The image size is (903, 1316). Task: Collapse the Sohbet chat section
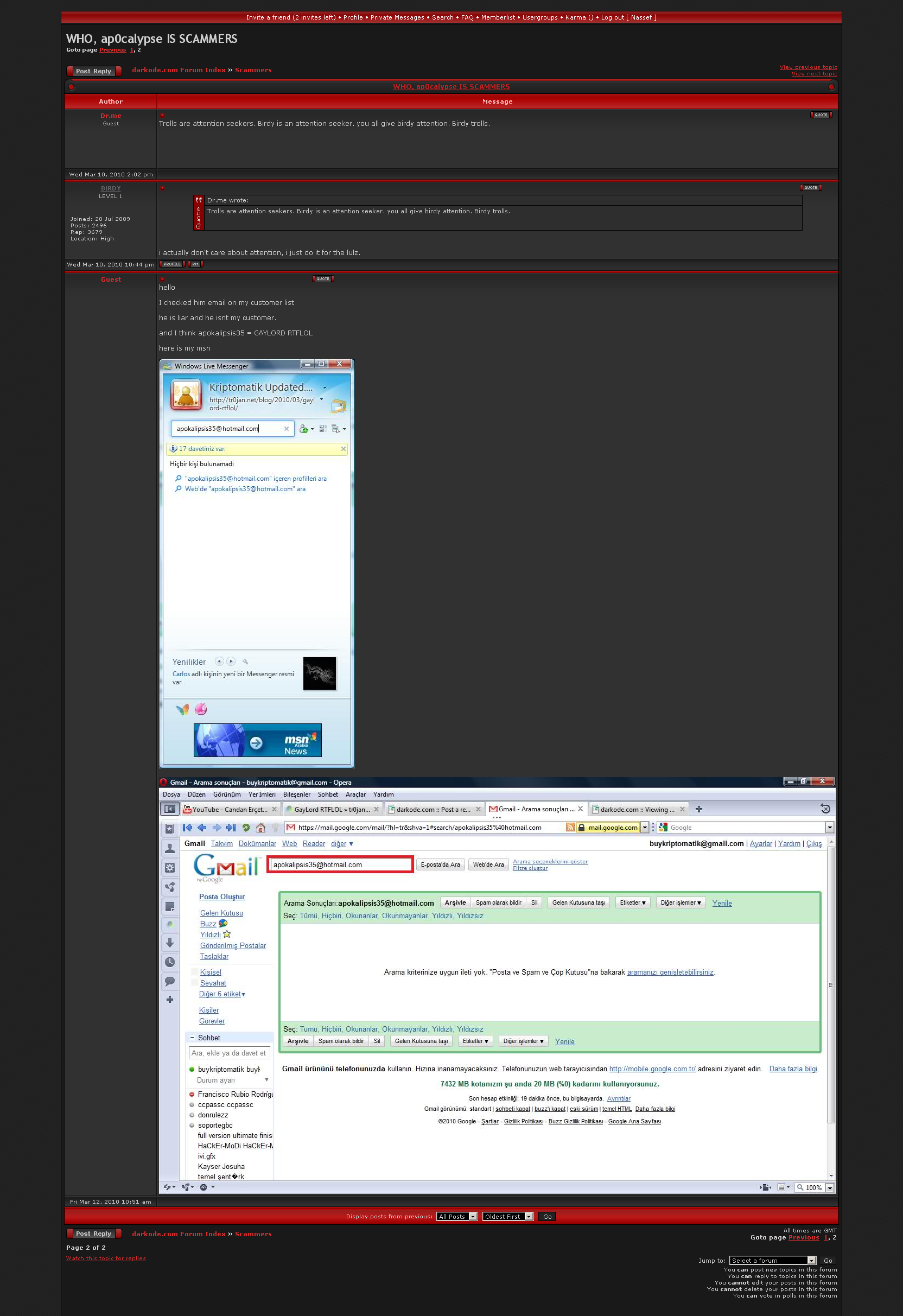[192, 1038]
